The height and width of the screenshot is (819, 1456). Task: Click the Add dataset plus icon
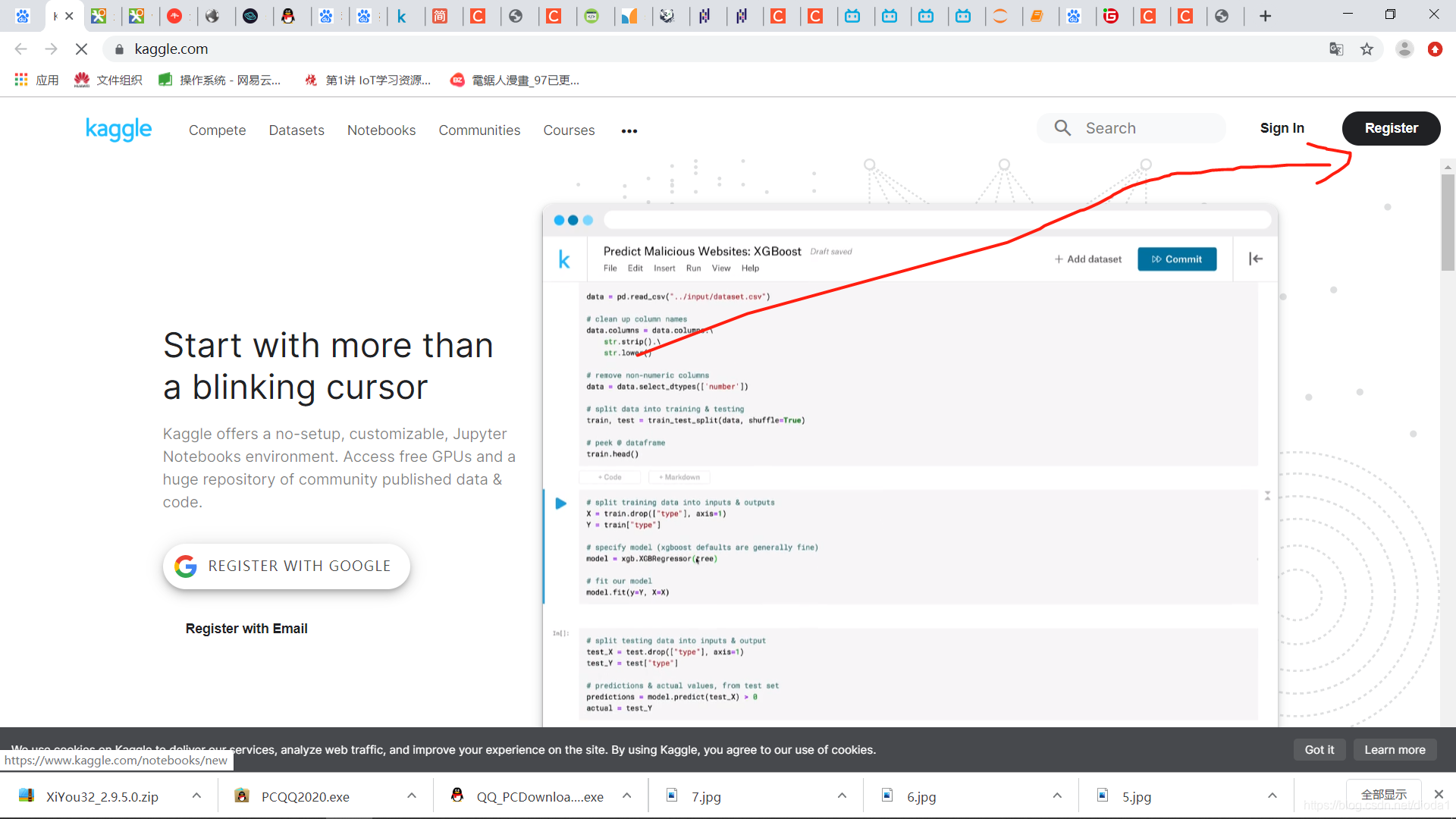1057,259
